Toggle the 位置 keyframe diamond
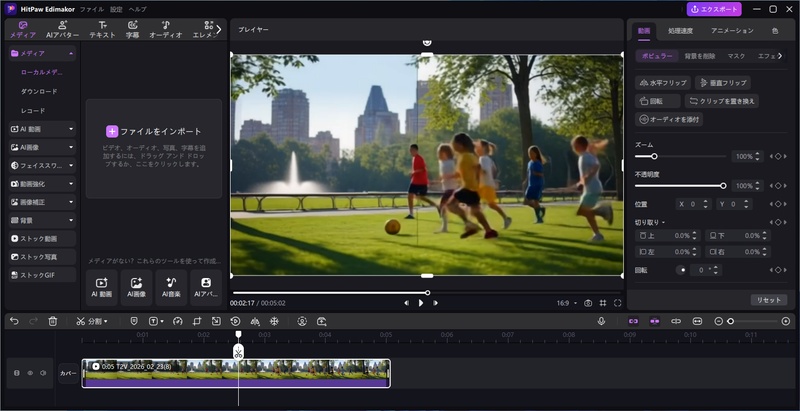 coord(778,204)
